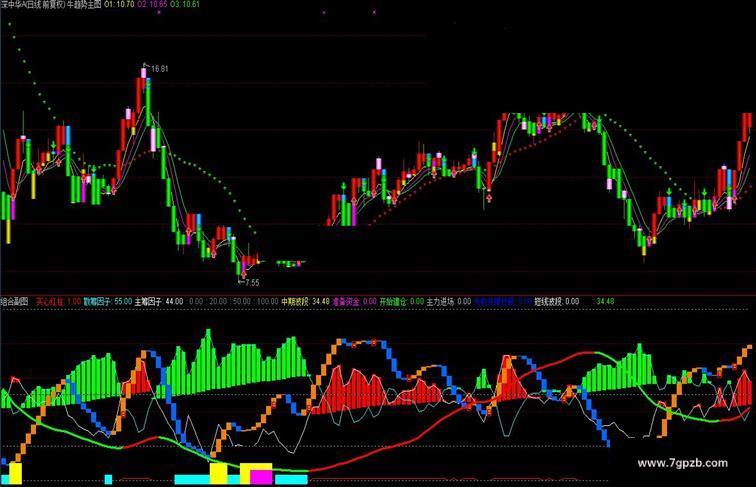The width and height of the screenshot is (756, 487).
Task: Click the 散筹因子 55.00 readout
Action: [x=108, y=301]
